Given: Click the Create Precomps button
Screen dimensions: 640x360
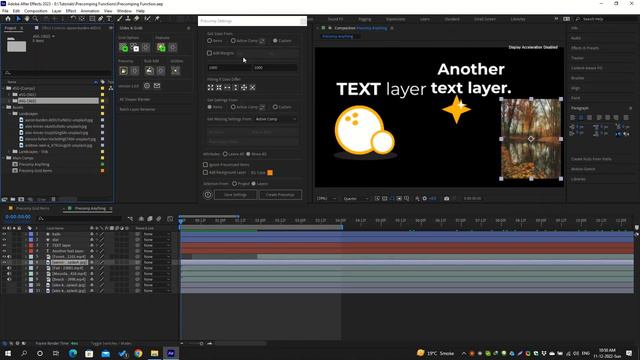Looking at the screenshot, I should click(x=280, y=195).
